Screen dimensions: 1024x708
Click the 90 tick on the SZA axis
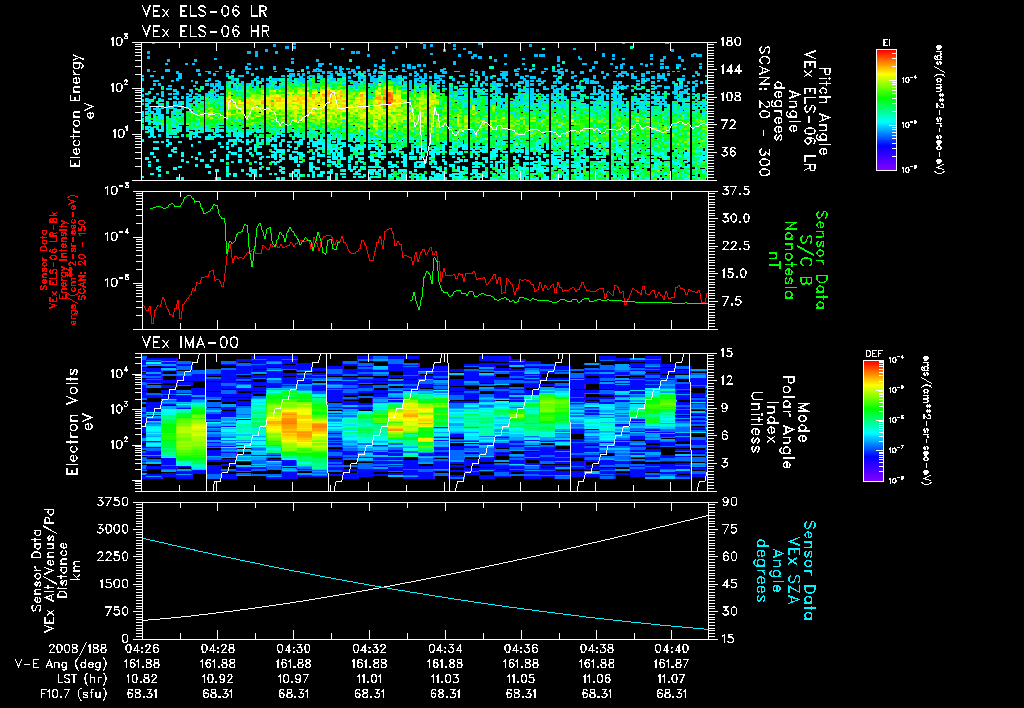coord(729,502)
